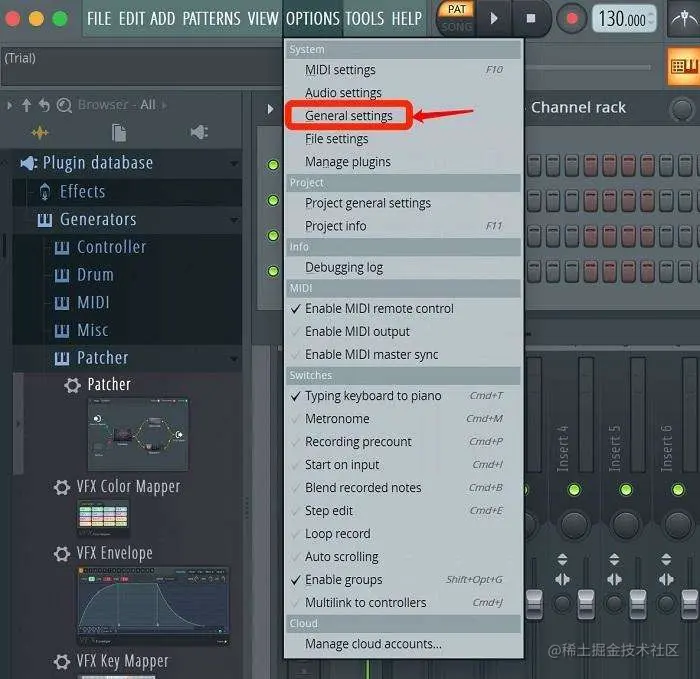The image size is (700, 679).
Task: Click the browser undo arrow icon
Action: pos(44,105)
